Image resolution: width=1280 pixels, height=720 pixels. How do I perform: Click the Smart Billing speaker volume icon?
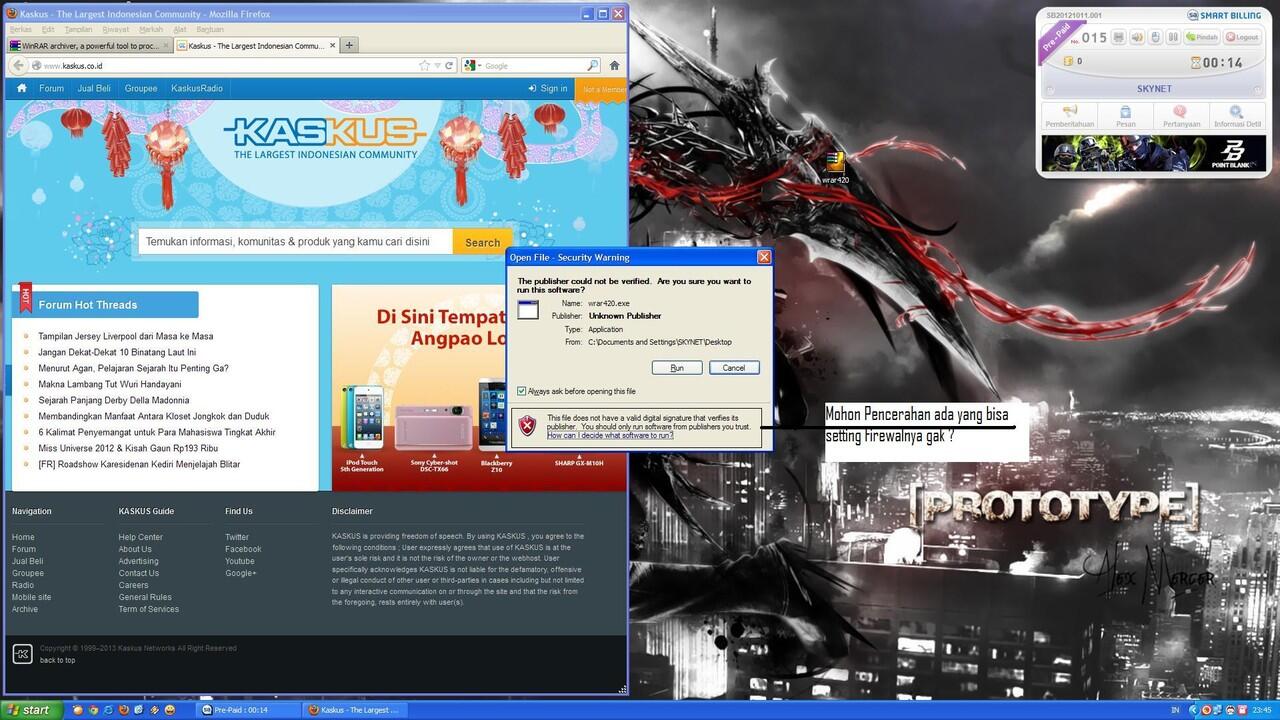[x=1137, y=37]
